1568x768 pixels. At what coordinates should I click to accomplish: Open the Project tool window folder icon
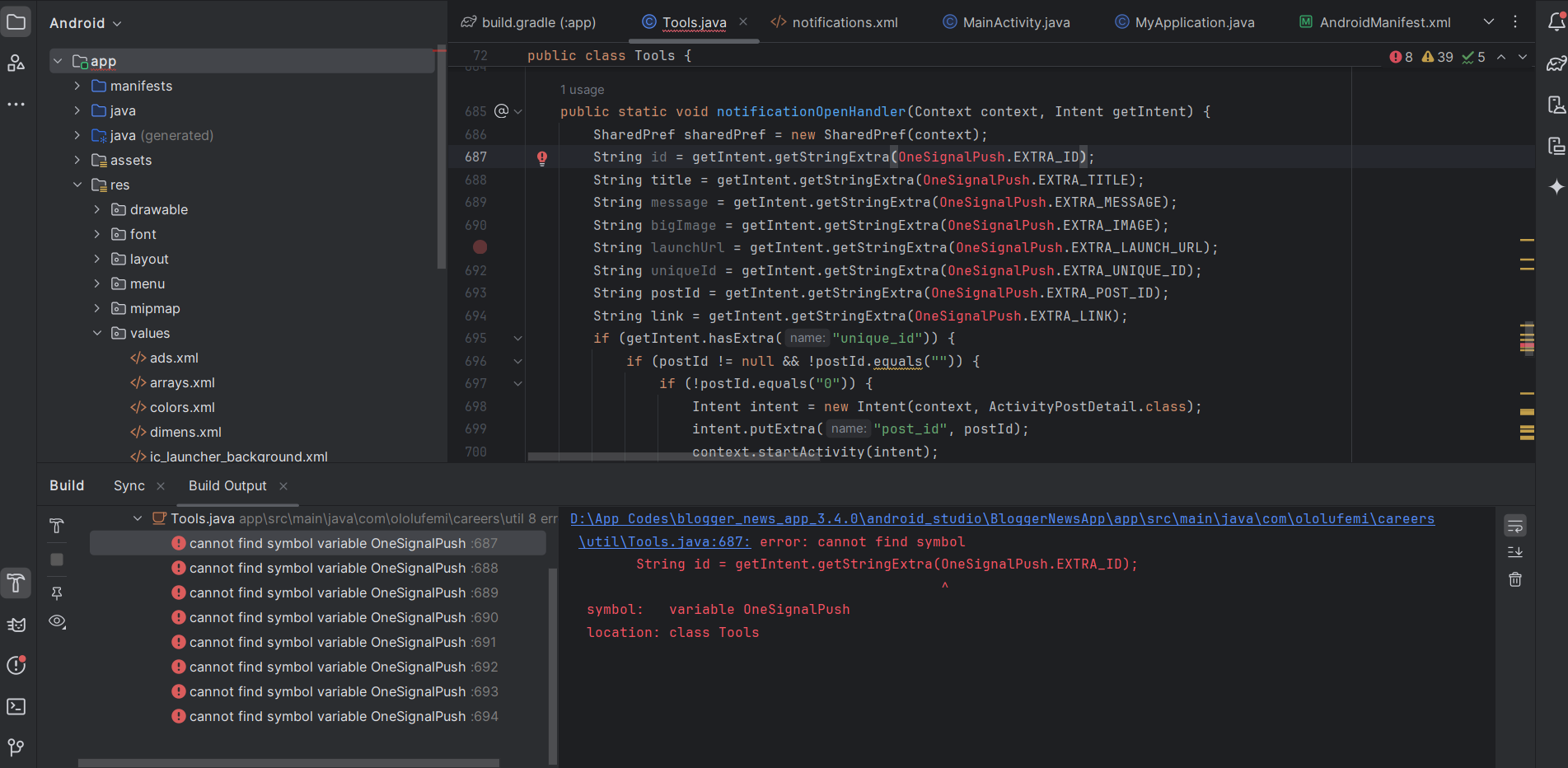pyautogui.click(x=16, y=22)
